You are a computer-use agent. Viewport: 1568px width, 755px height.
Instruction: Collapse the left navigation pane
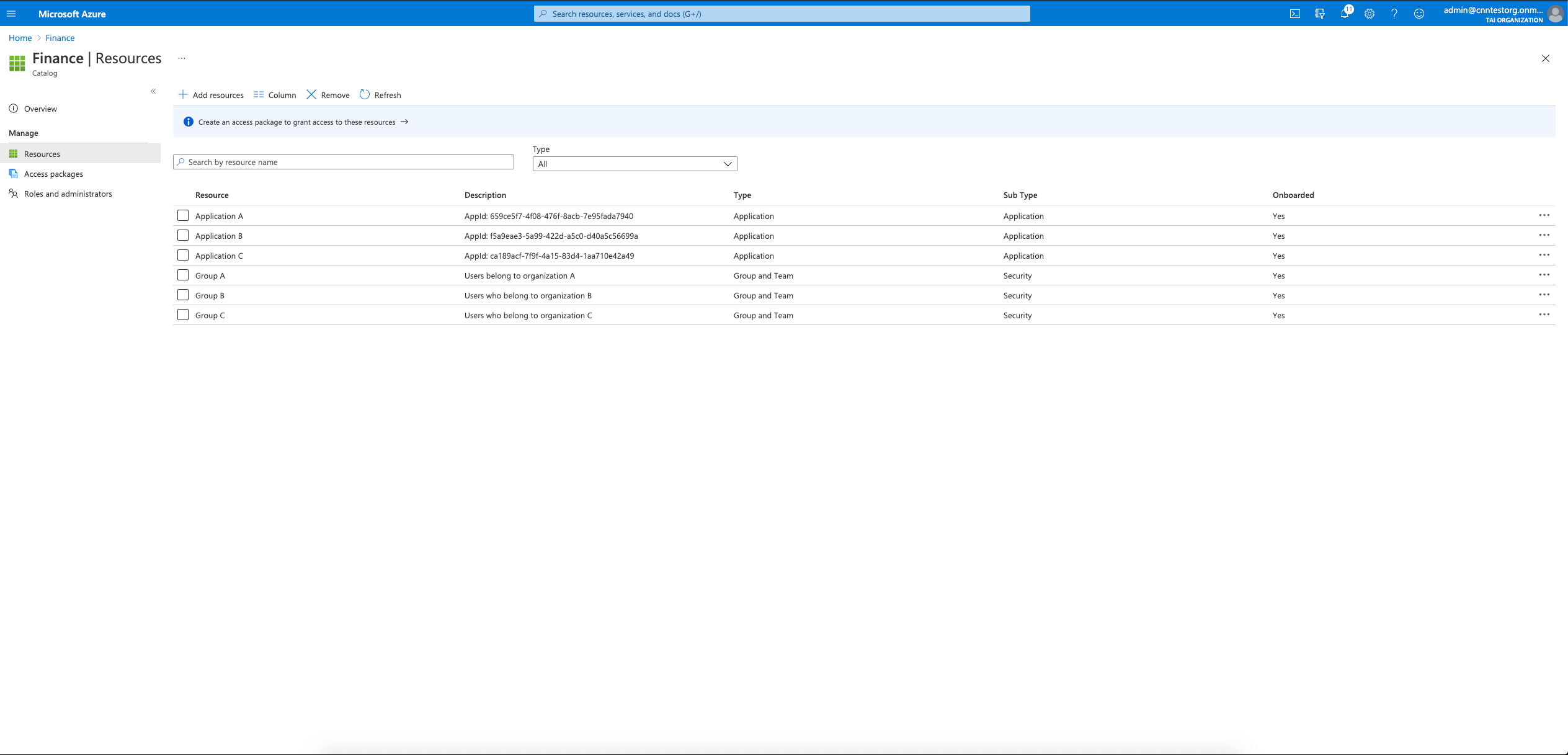pyautogui.click(x=153, y=91)
